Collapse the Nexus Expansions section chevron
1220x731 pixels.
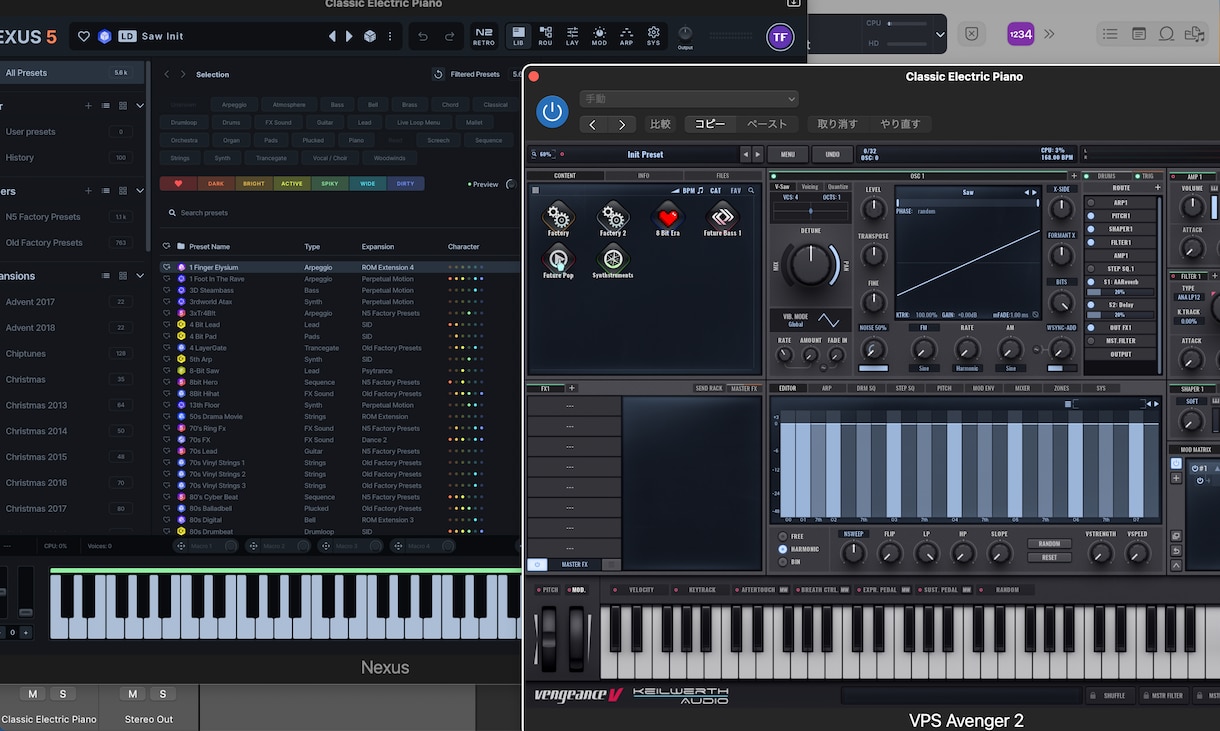(140, 276)
